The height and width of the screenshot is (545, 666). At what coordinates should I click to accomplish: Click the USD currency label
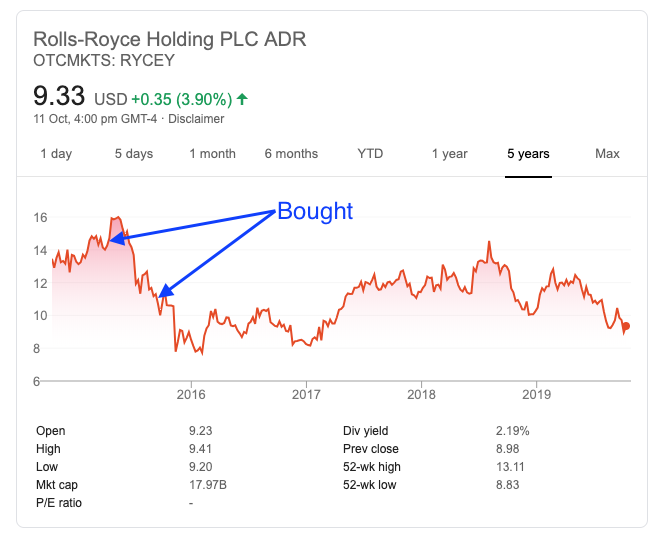pyautogui.click(x=110, y=99)
